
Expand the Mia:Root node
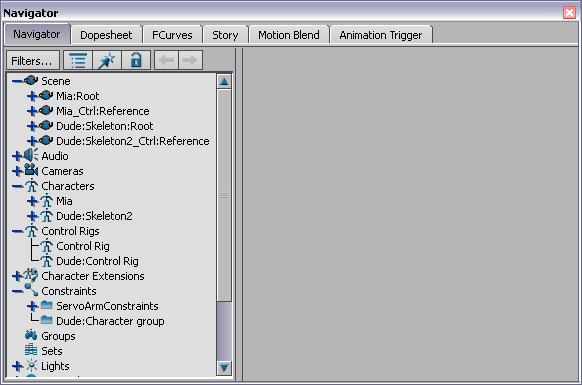click(32, 96)
